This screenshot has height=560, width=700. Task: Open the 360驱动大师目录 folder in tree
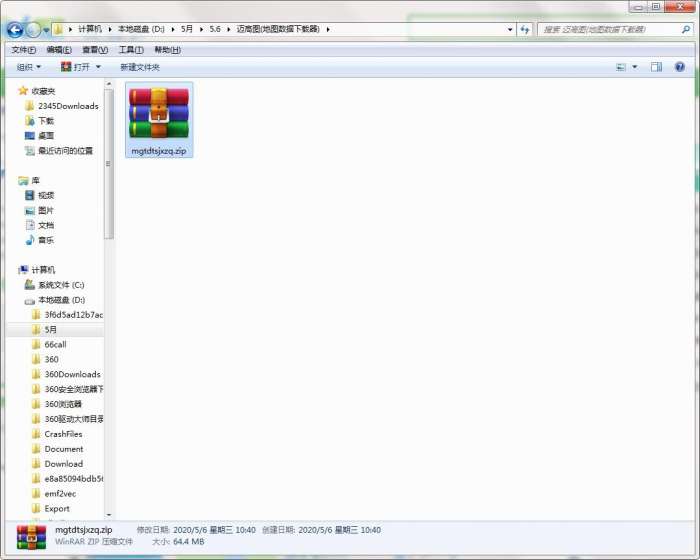[73, 419]
